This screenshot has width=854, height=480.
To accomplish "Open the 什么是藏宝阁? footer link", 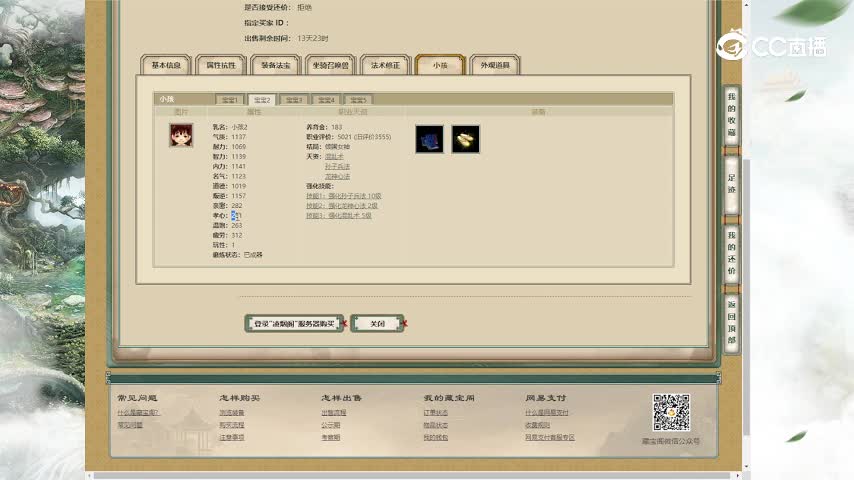I will [x=138, y=413].
